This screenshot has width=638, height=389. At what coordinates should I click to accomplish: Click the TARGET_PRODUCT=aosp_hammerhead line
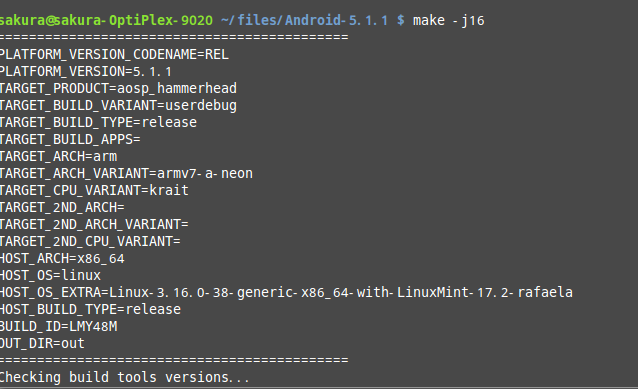click(118, 89)
